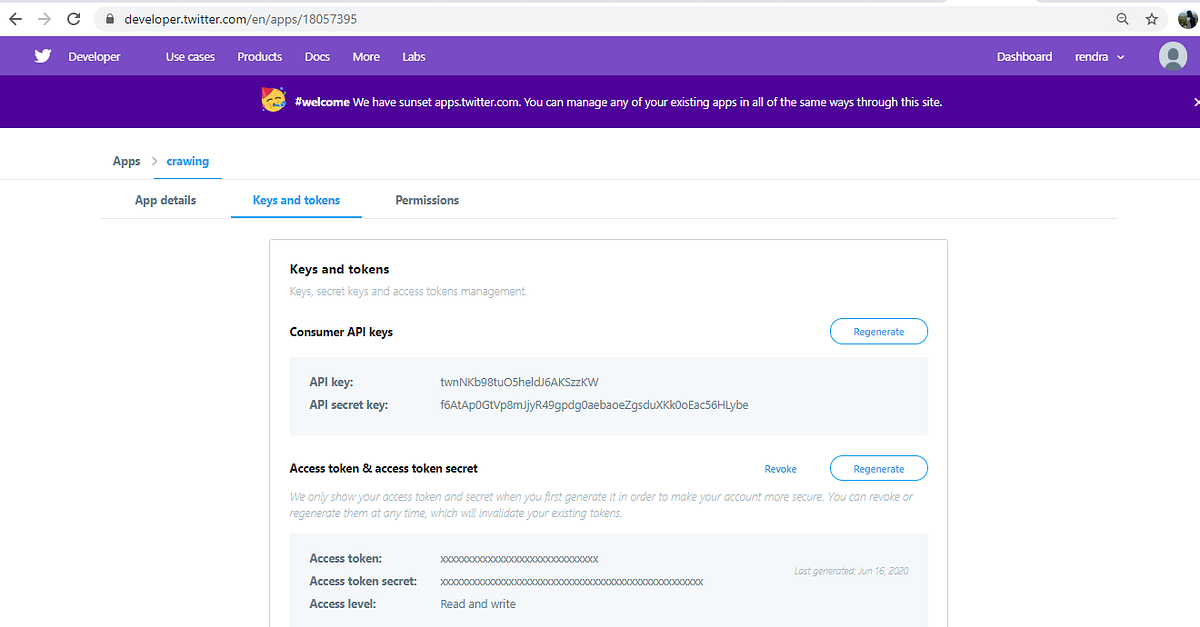The height and width of the screenshot is (627, 1200).
Task: Dismiss the #welcome banner with the X
Action: [1196, 101]
